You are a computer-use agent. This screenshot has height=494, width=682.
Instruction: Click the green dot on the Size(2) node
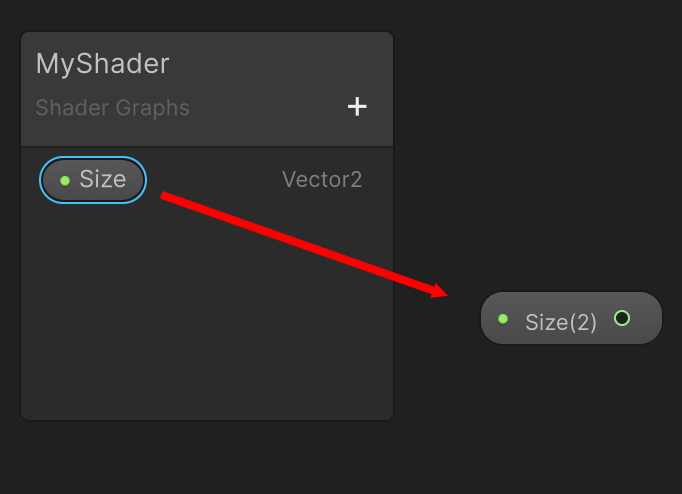[x=503, y=319]
